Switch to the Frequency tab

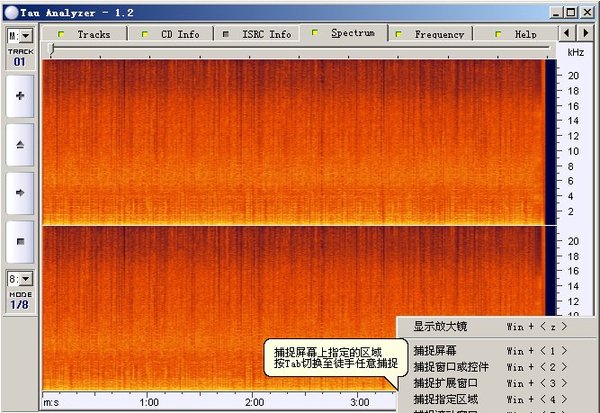pos(430,34)
